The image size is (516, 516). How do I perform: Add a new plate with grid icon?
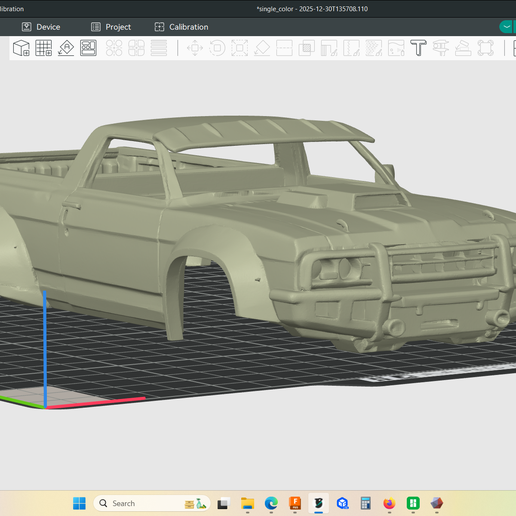pos(44,48)
